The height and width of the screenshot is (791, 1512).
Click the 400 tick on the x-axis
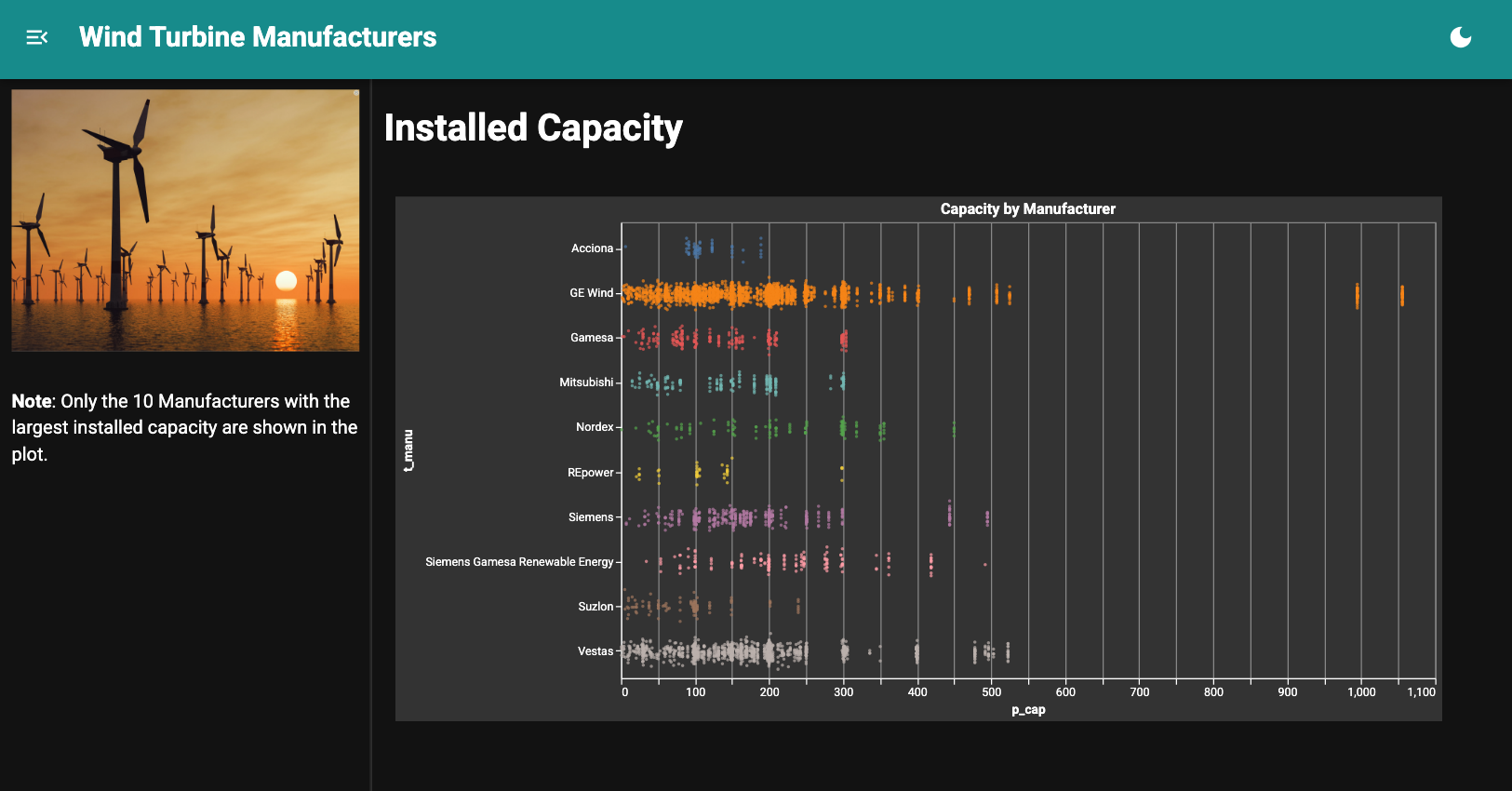click(917, 692)
